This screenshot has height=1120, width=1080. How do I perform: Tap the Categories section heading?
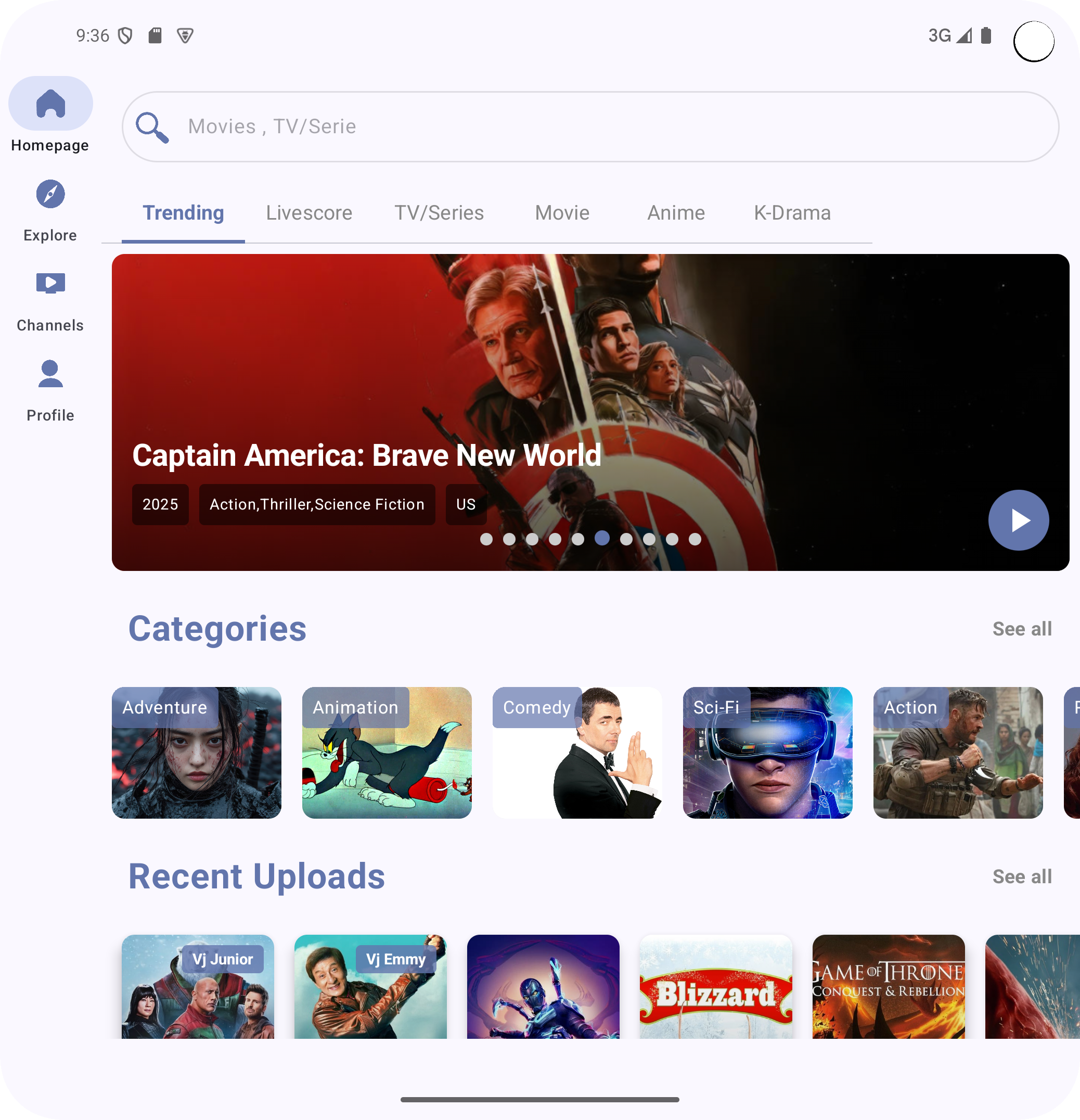pyautogui.click(x=217, y=629)
